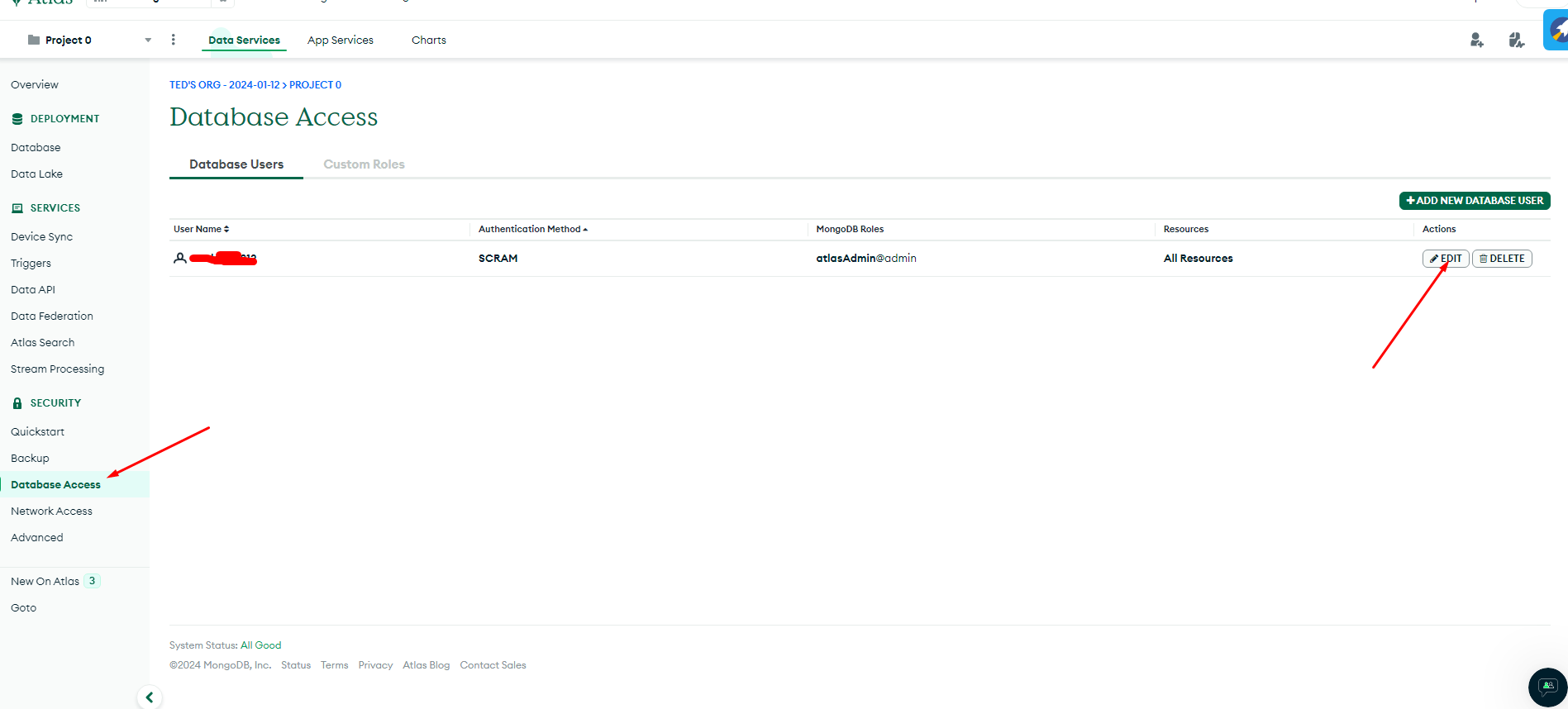Open Data API in the sidebar
This screenshot has width=1568, height=709.
[33, 289]
